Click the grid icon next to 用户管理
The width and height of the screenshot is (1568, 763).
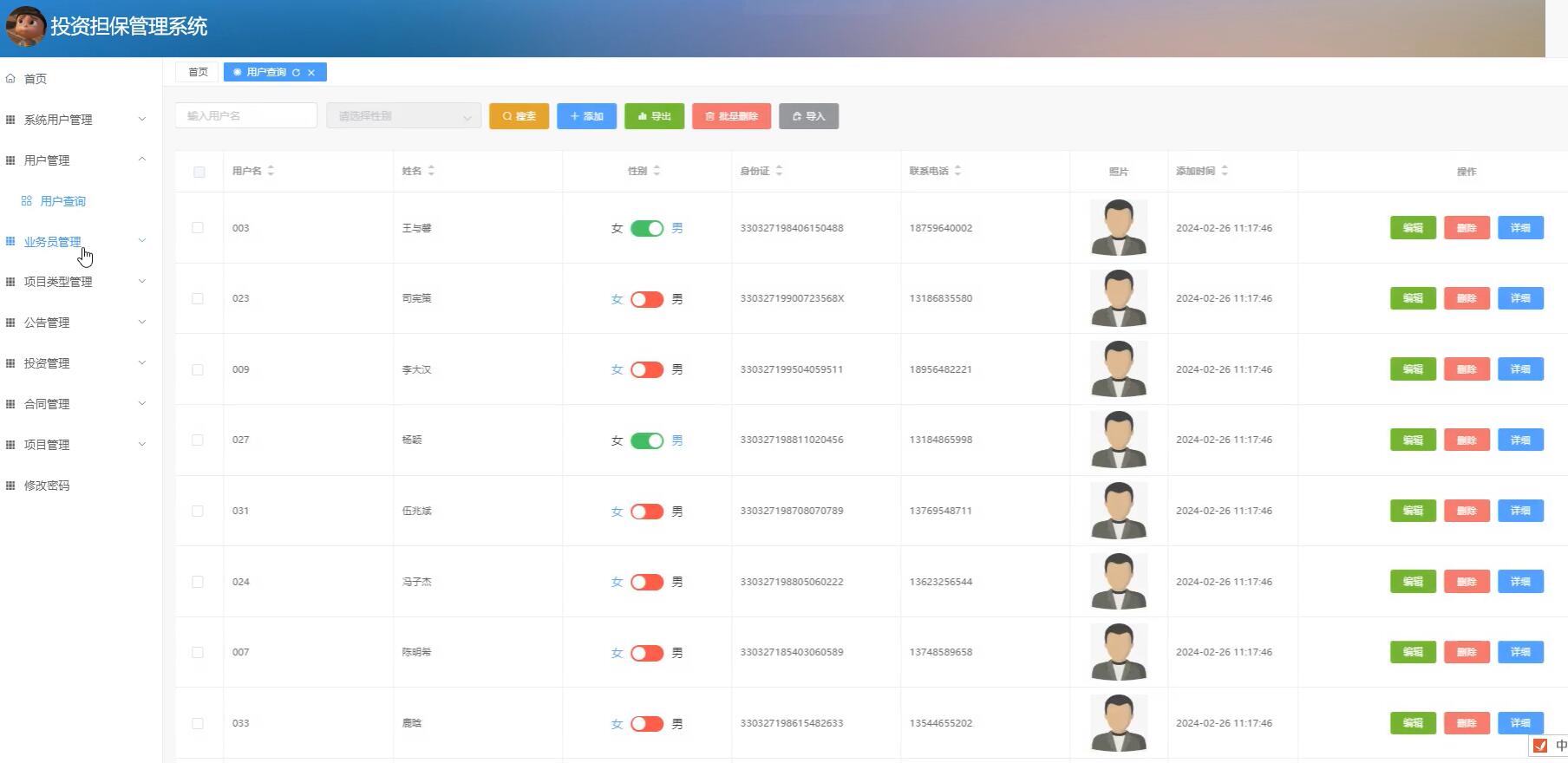[10, 160]
